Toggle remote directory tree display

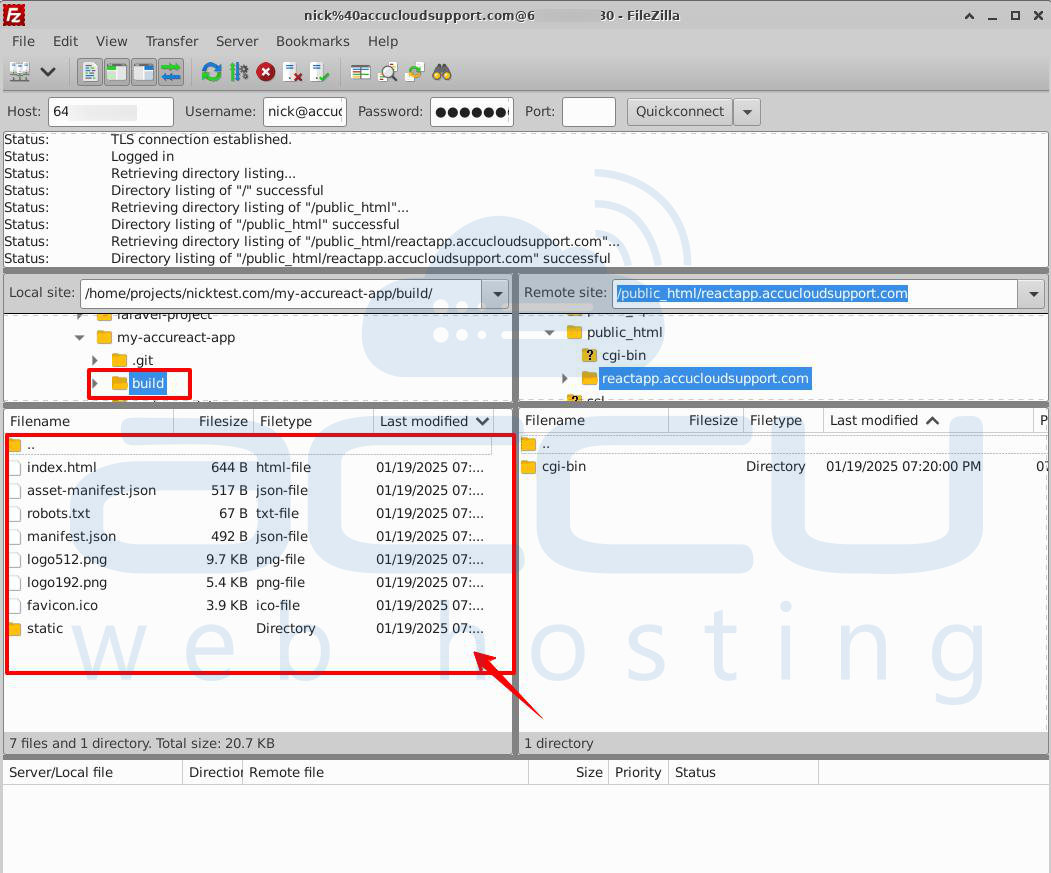(143, 72)
